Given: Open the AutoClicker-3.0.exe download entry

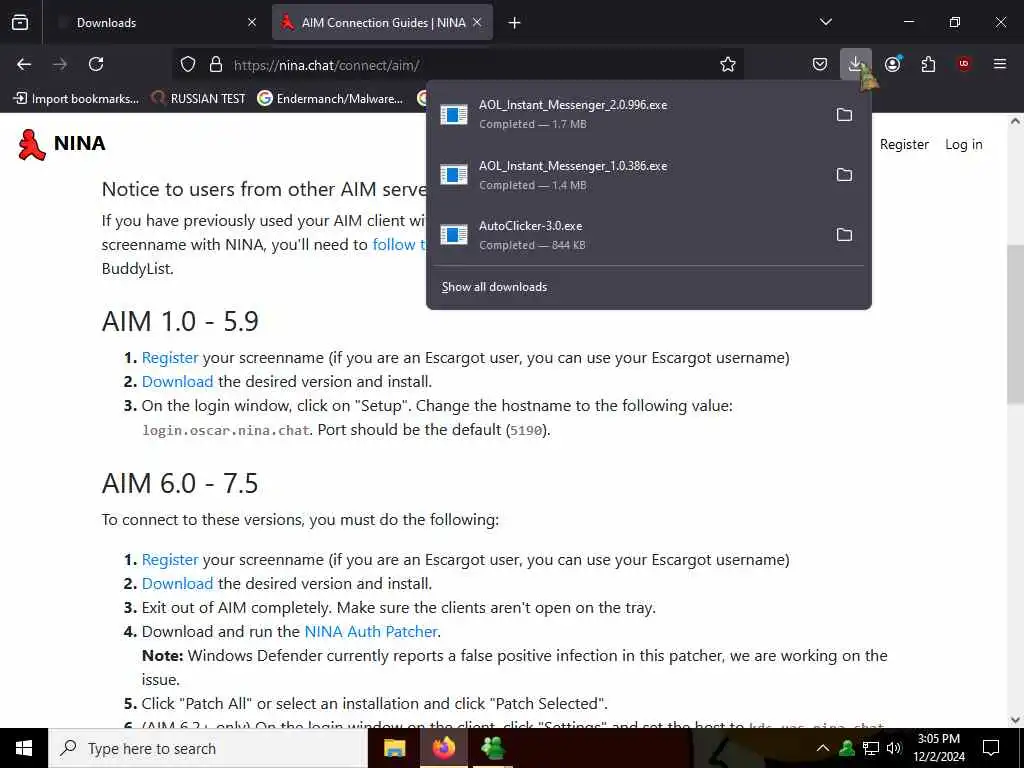Looking at the screenshot, I should click(x=627, y=234).
